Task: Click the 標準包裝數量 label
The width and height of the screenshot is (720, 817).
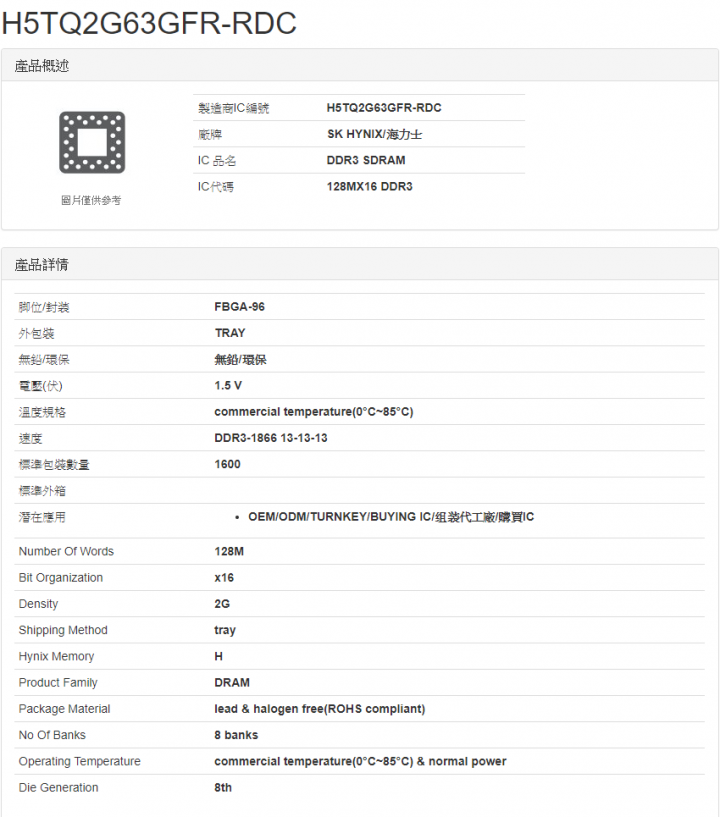Action: click(54, 465)
